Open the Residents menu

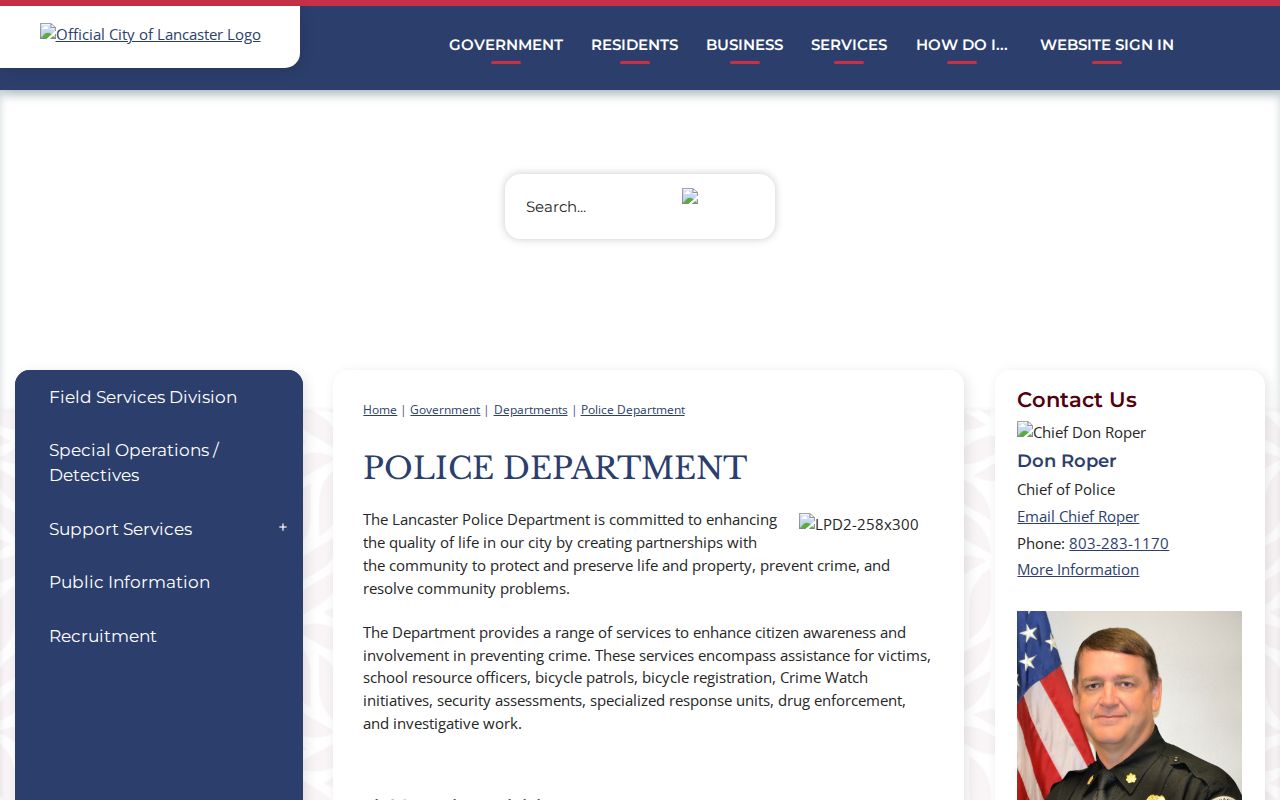pos(634,45)
